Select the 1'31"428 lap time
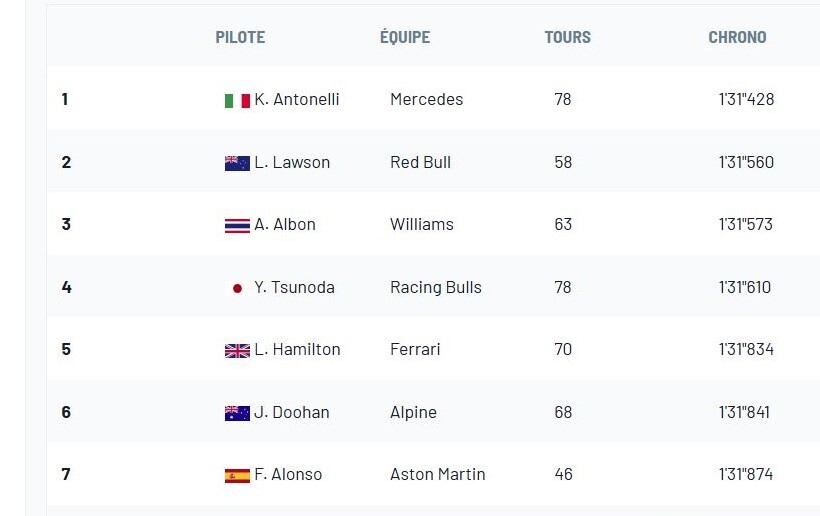The width and height of the screenshot is (820, 516). pos(746,99)
